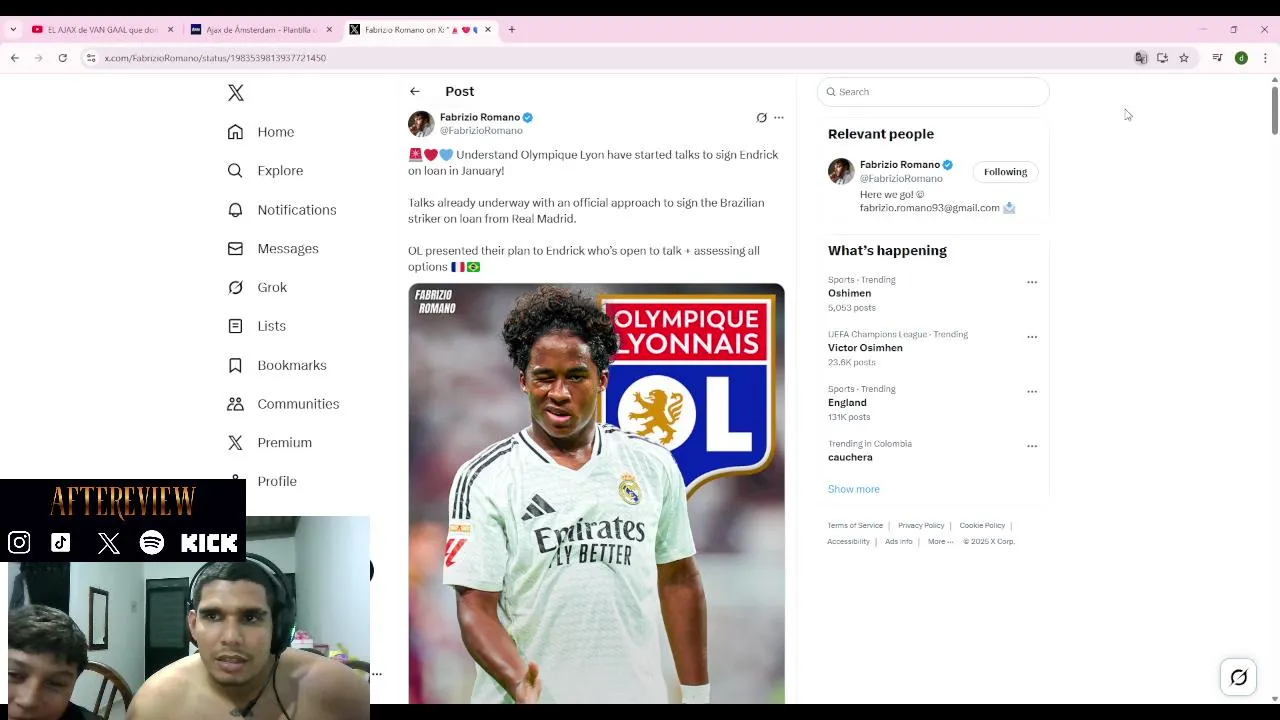Open the Explore magnifier icon
Viewport: 1280px width, 720px height.
235,171
